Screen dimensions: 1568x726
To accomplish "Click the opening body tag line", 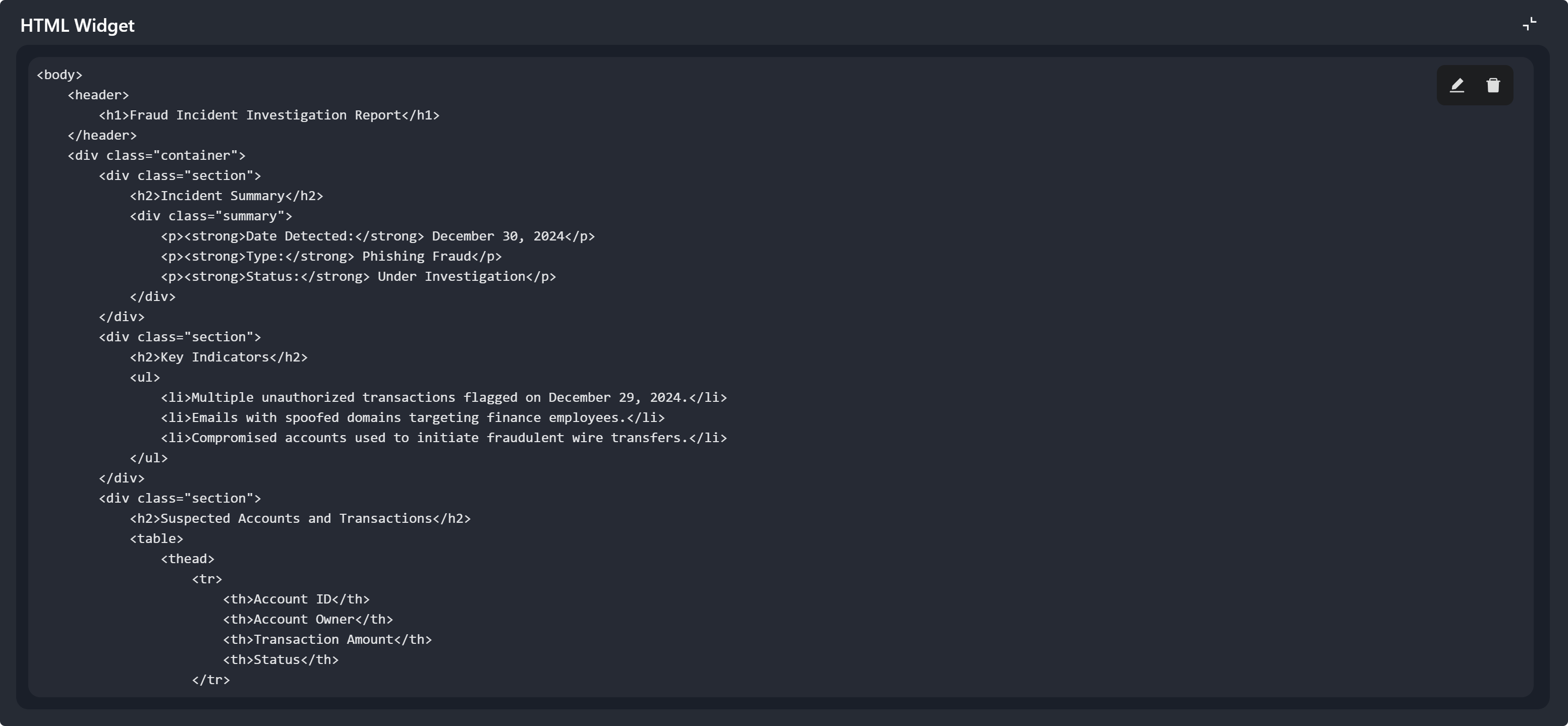I will click(x=59, y=74).
